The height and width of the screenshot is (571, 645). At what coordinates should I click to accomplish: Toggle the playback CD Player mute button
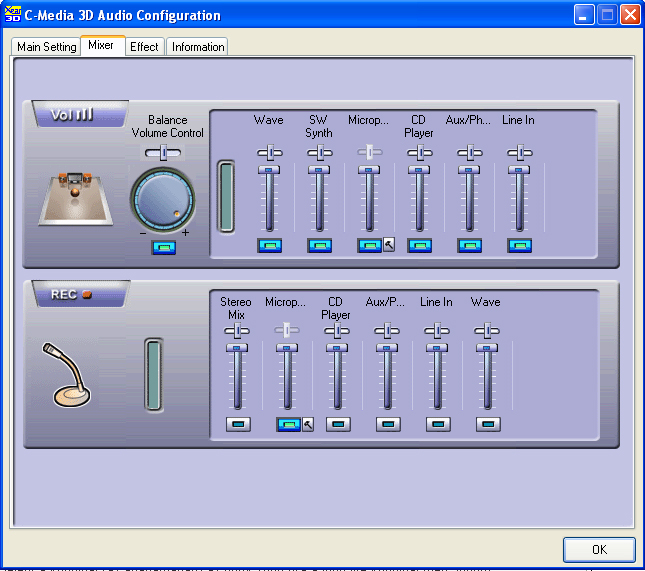point(420,246)
